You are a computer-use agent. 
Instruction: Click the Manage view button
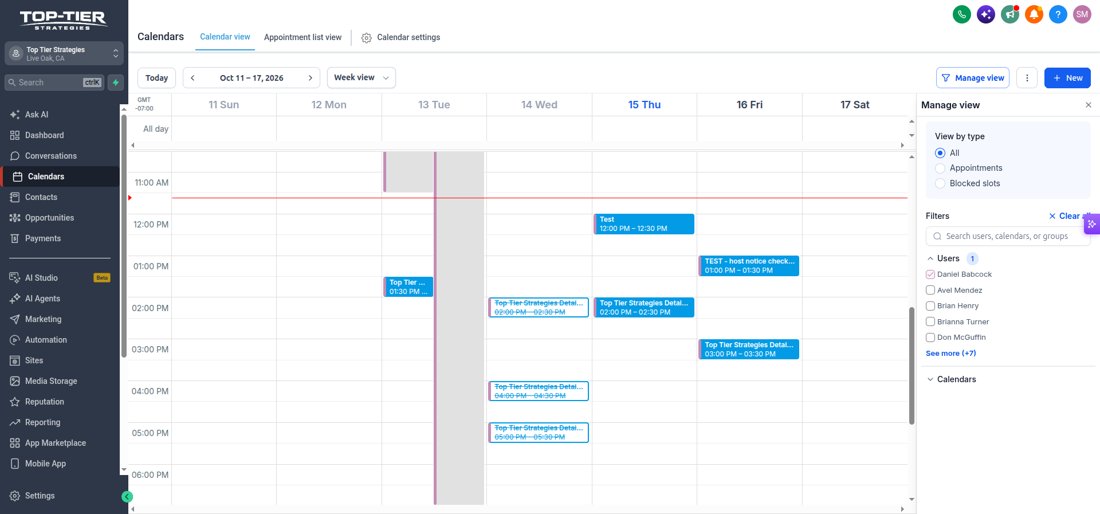click(972, 78)
